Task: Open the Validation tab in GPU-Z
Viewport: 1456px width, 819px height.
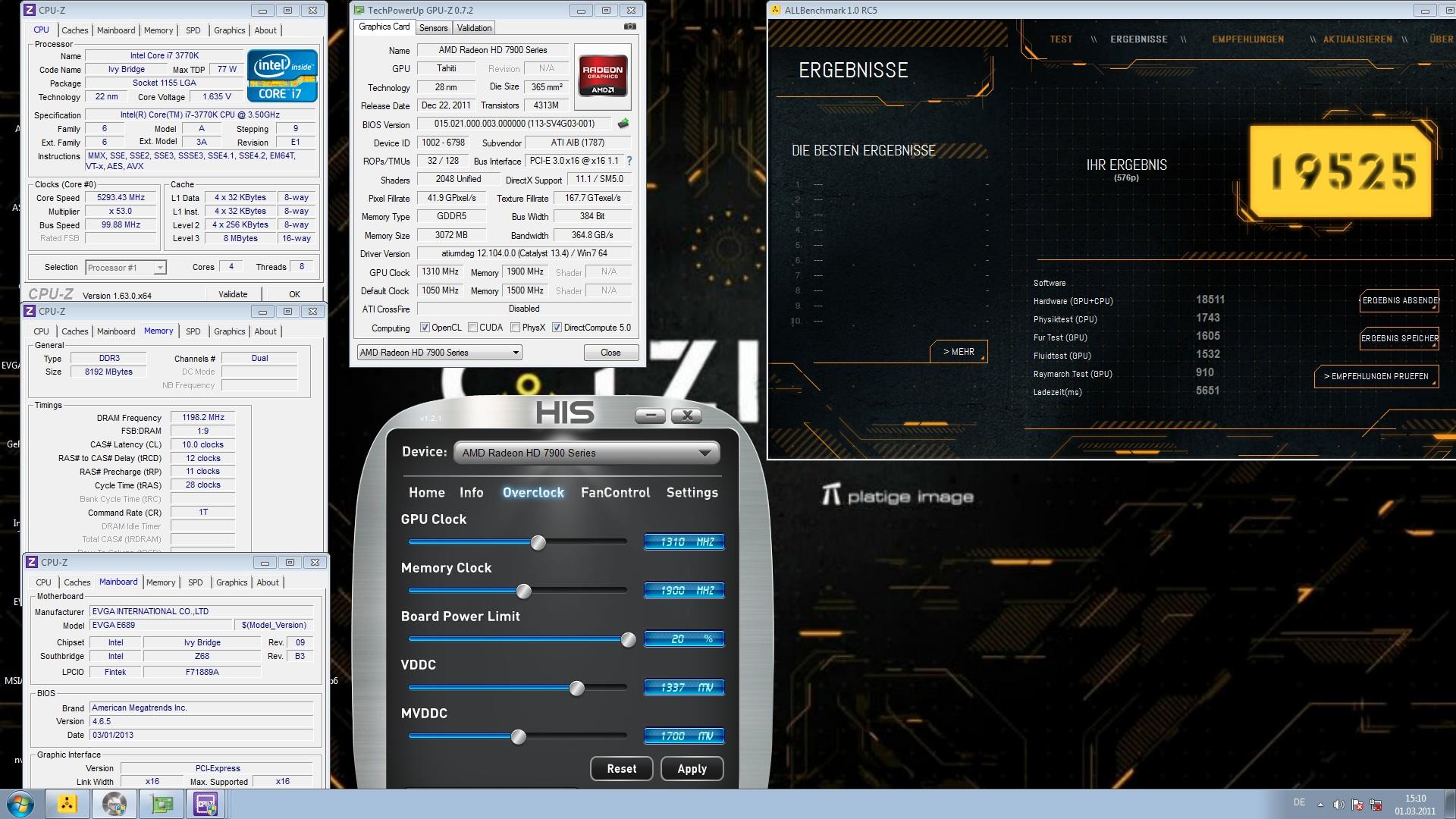Action: tap(475, 28)
